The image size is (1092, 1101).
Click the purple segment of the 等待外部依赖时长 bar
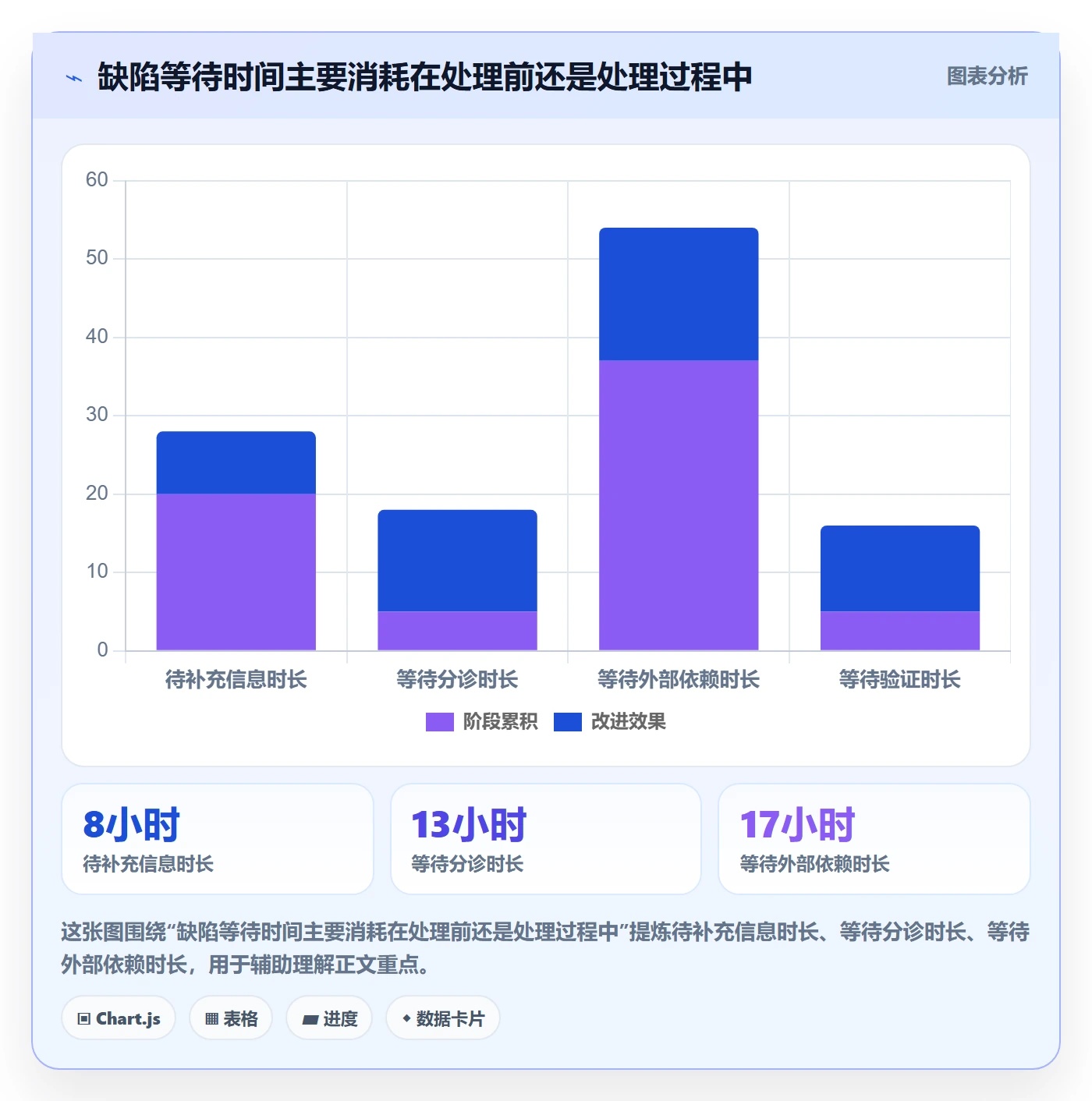(x=679, y=505)
